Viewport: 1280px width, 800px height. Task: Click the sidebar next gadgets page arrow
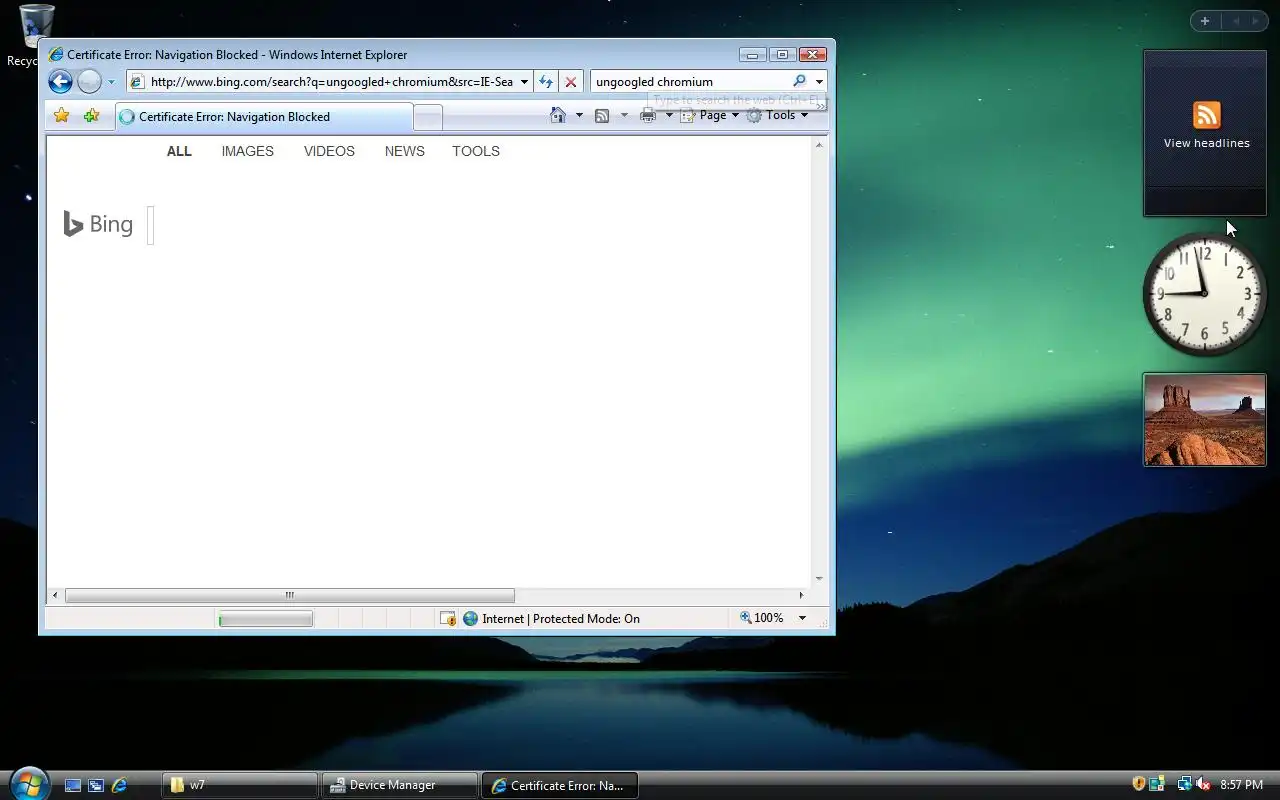coord(1256,21)
